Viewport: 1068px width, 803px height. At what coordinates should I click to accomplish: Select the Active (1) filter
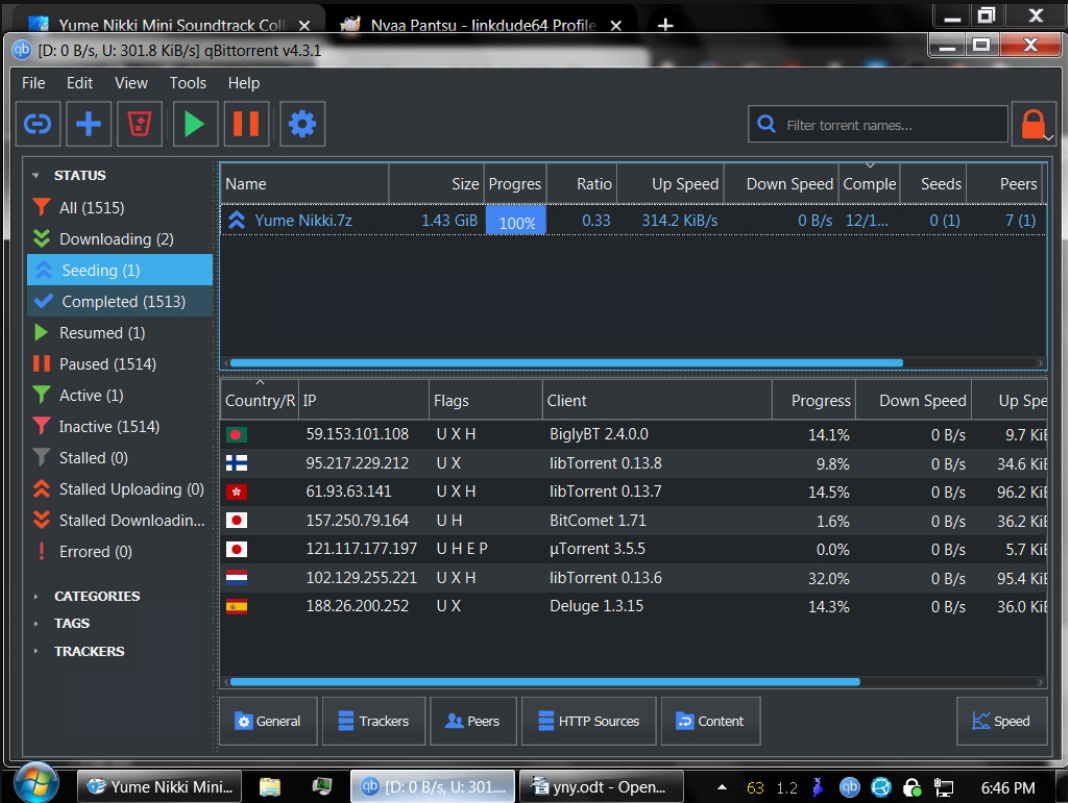click(120, 396)
